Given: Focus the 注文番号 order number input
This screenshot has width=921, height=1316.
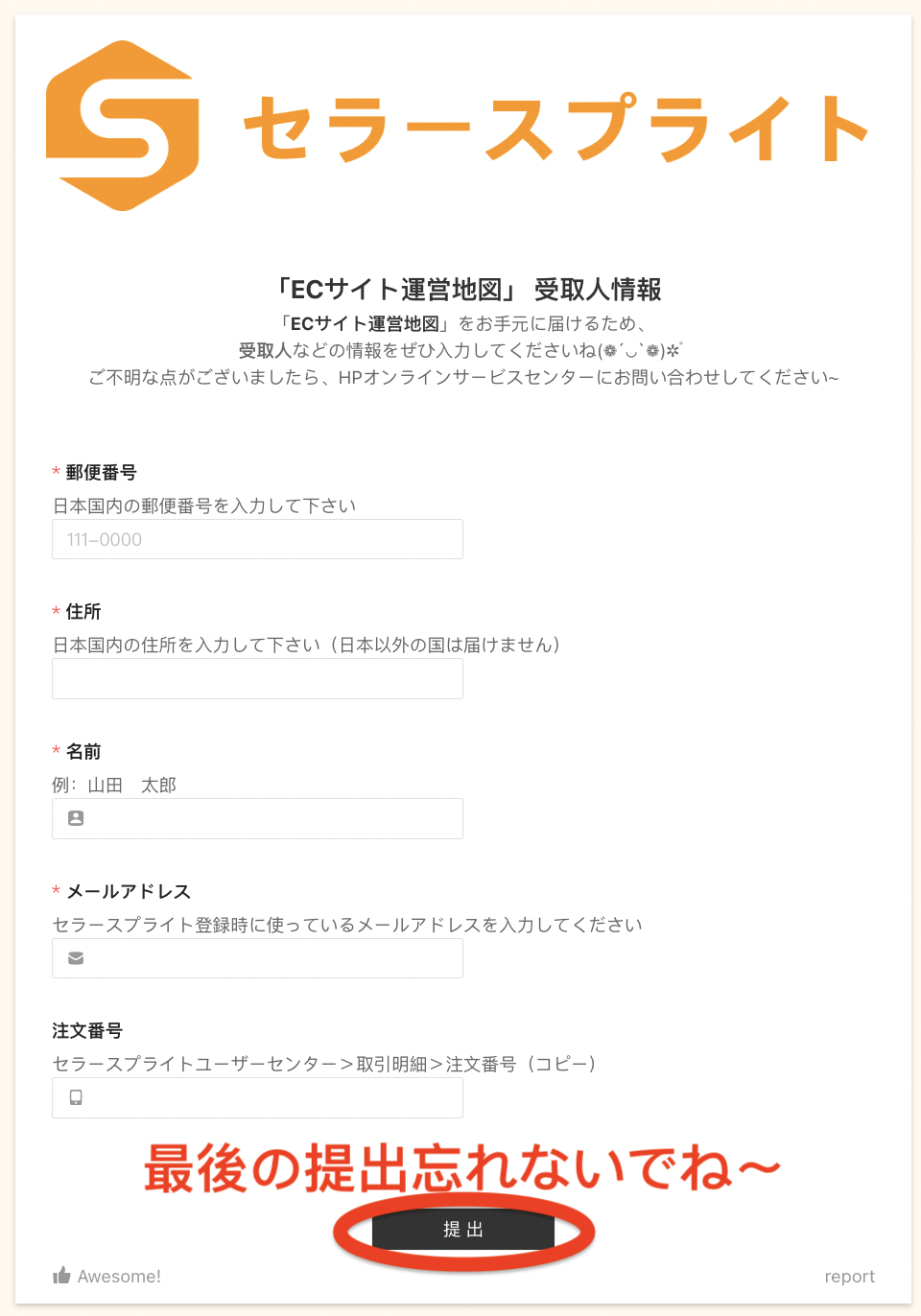Looking at the screenshot, I should [257, 1097].
